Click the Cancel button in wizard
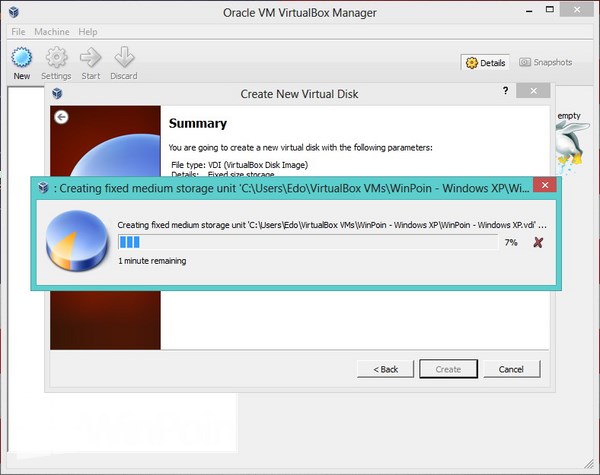The width and height of the screenshot is (600, 475). click(511, 369)
